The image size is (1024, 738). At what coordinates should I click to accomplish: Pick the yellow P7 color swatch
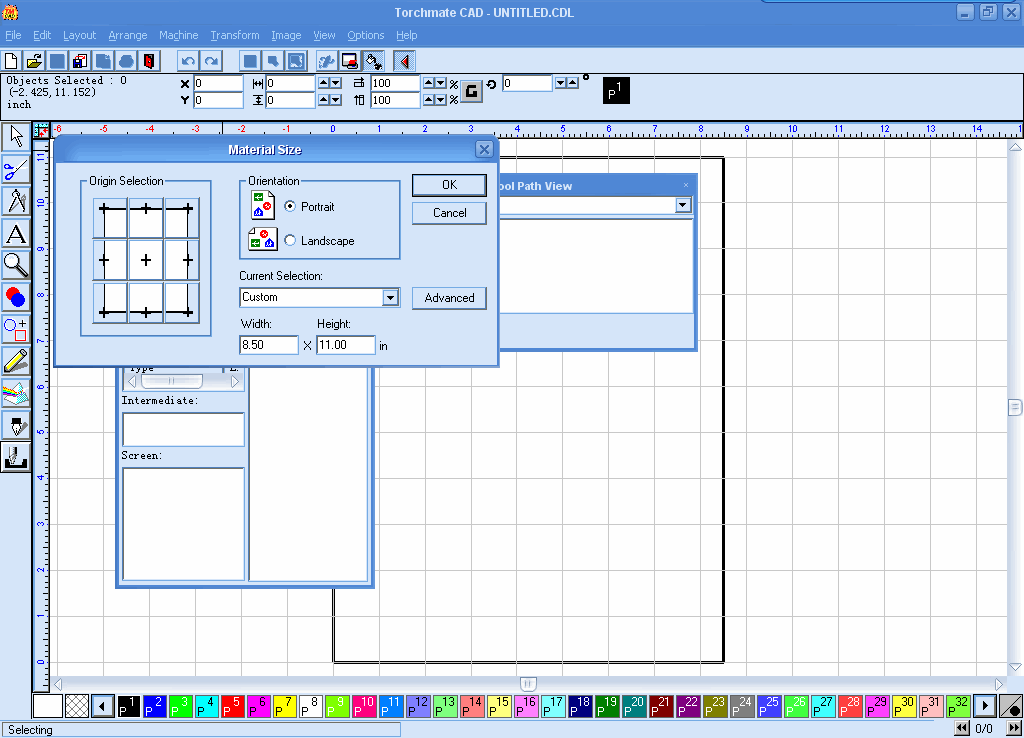[x=285, y=706]
